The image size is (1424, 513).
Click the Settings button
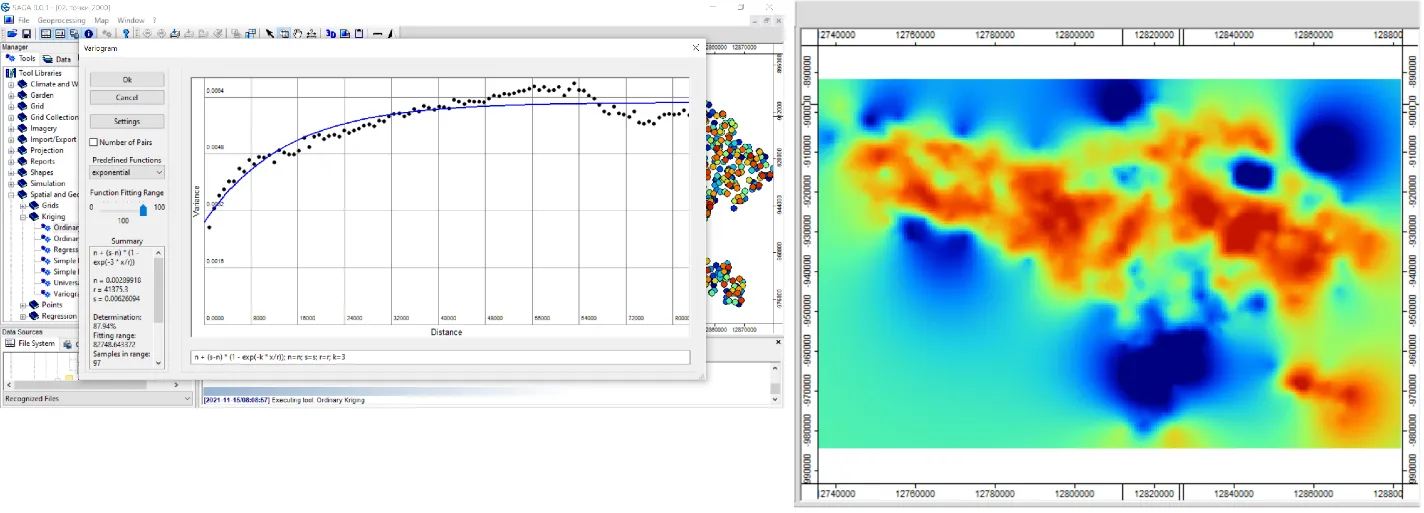click(127, 121)
